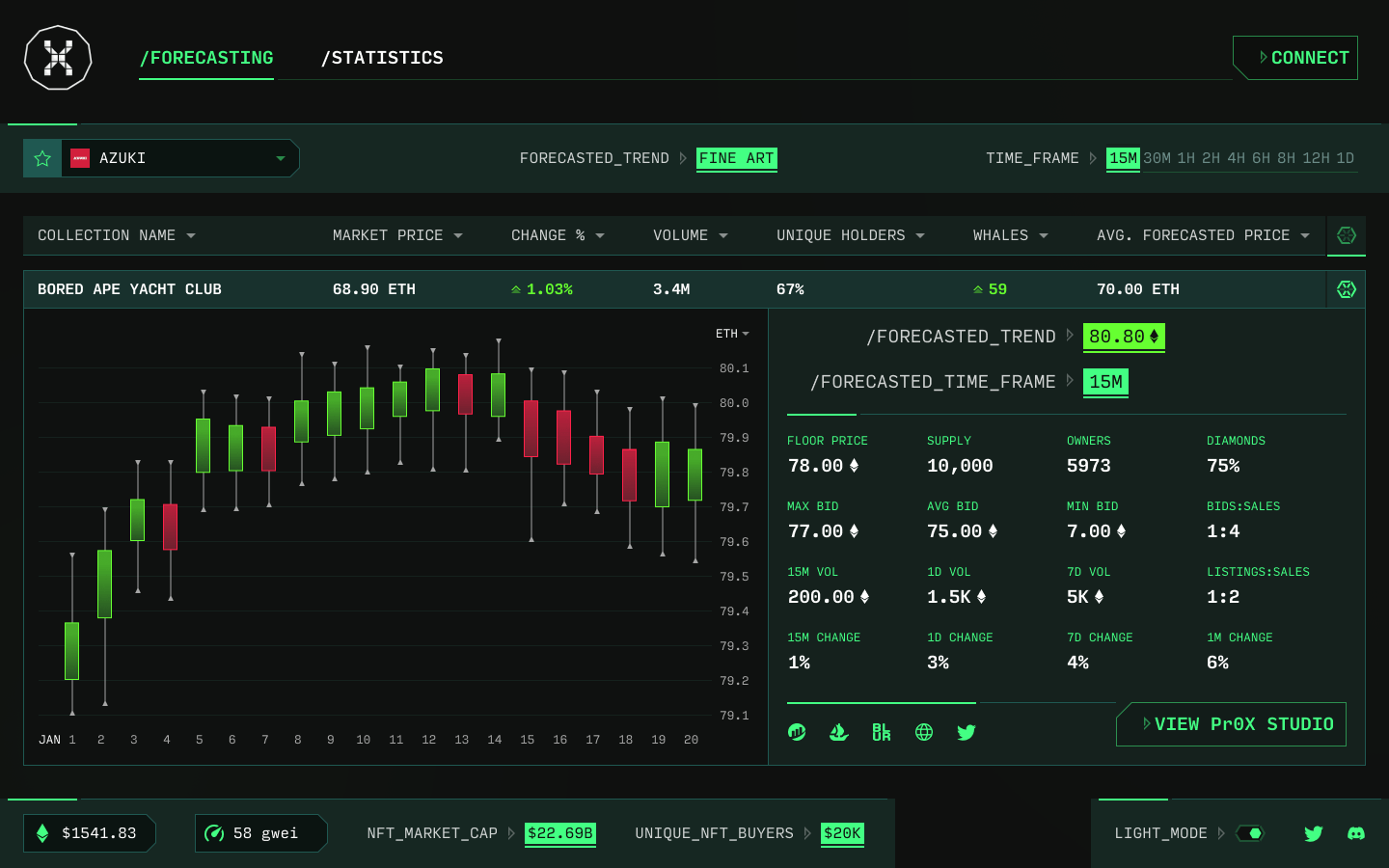This screenshot has height=868, width=1389.
Task: Visit the collection website via globe icon
Action: coord(923,732)
